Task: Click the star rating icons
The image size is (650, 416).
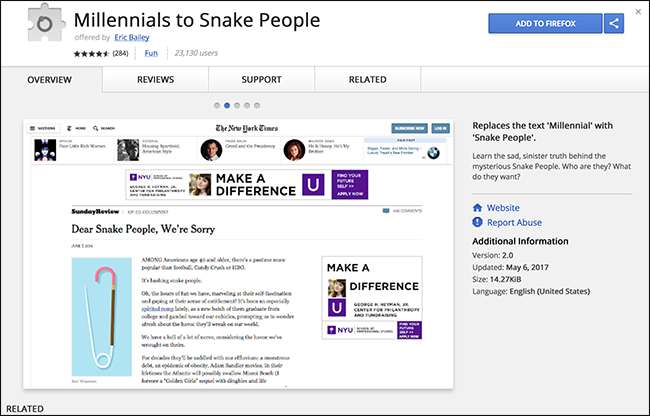Action: coord(87,52)
